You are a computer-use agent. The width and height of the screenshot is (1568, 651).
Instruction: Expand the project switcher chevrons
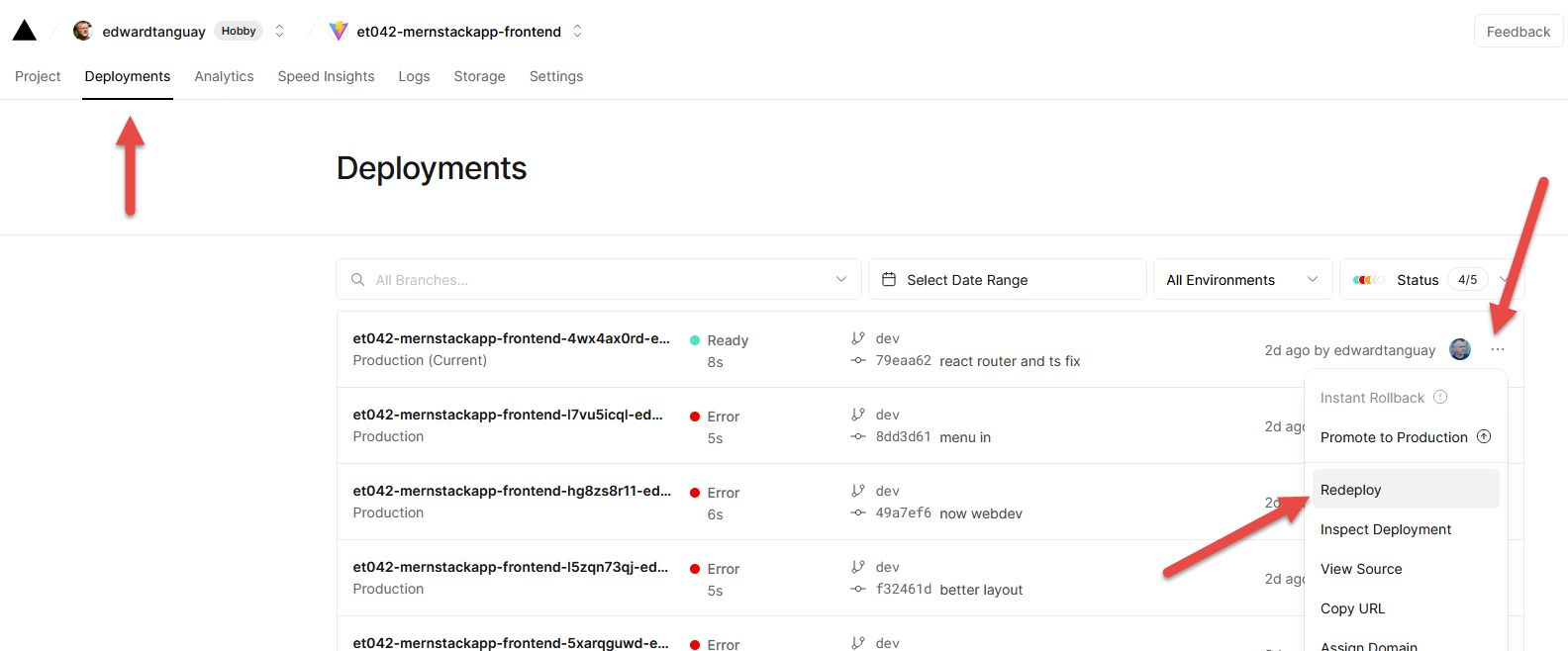click(577, 31)
